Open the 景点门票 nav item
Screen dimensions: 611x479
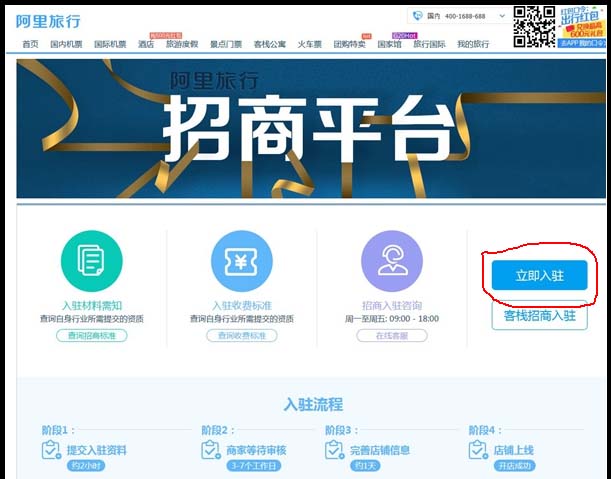pyautogui.click(x=226, y=44)
